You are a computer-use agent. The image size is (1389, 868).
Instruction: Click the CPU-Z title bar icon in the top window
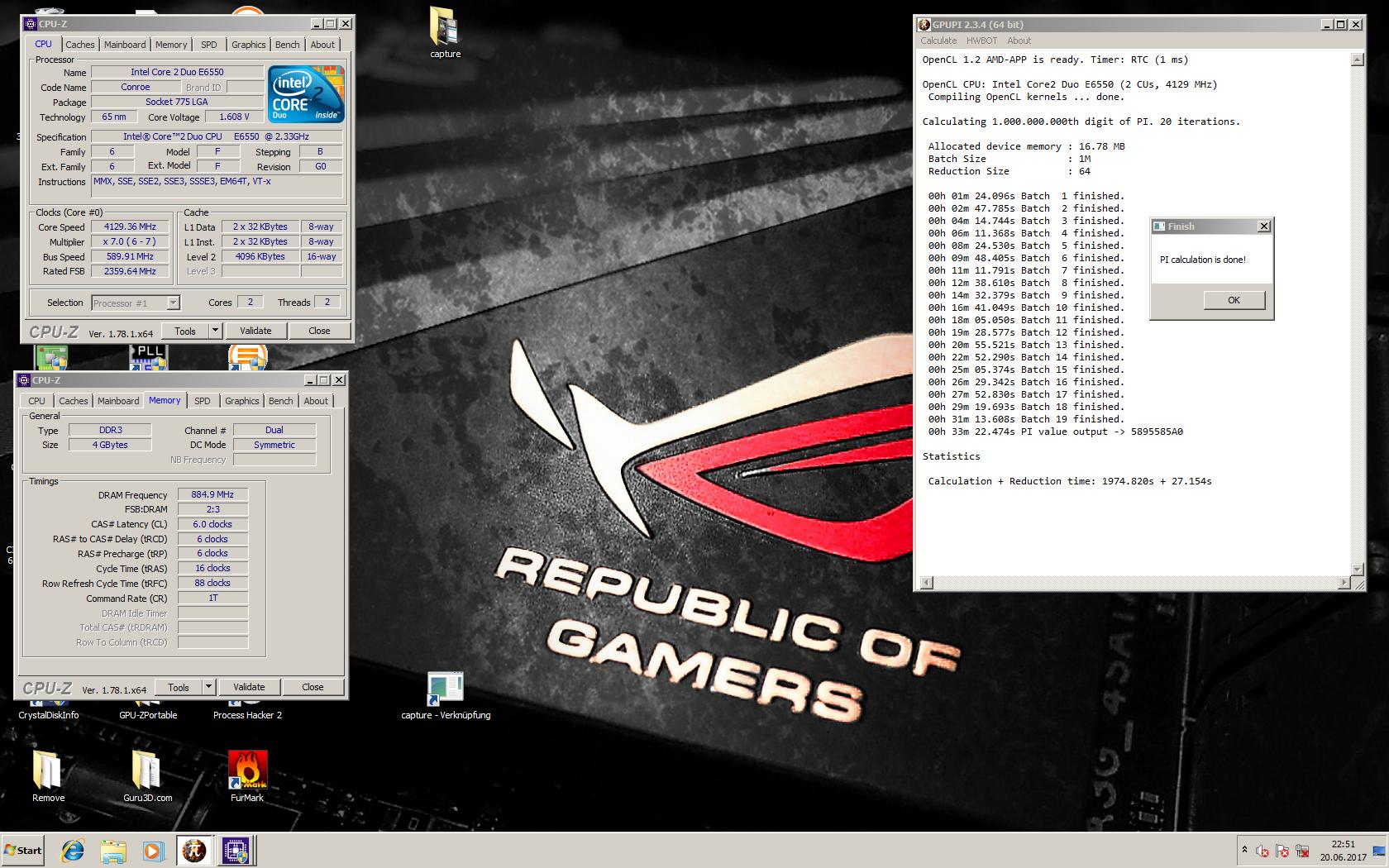point(31,24)
